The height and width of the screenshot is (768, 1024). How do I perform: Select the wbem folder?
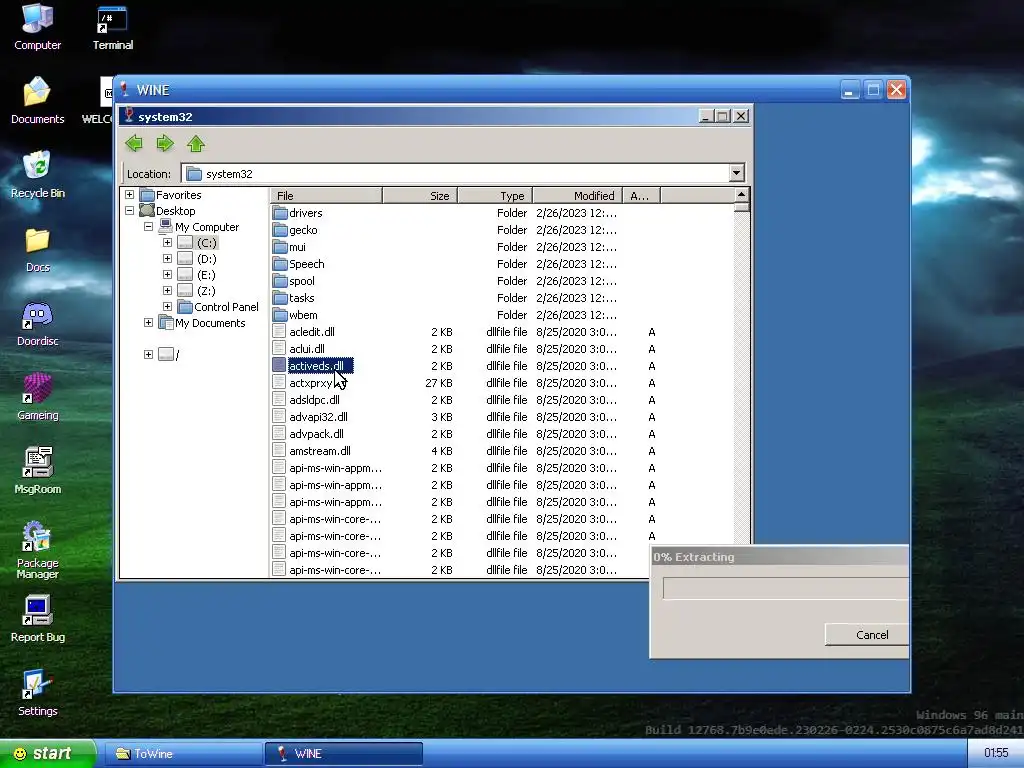click(303, 315)
